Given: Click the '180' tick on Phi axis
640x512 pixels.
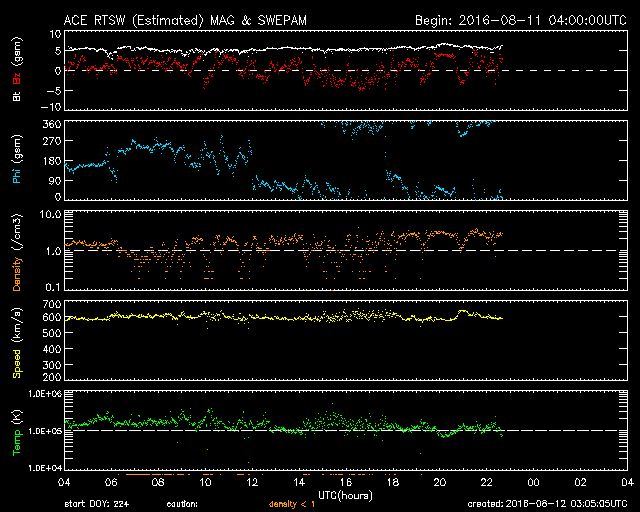Looking at the screenshot, I should (52, 161).
